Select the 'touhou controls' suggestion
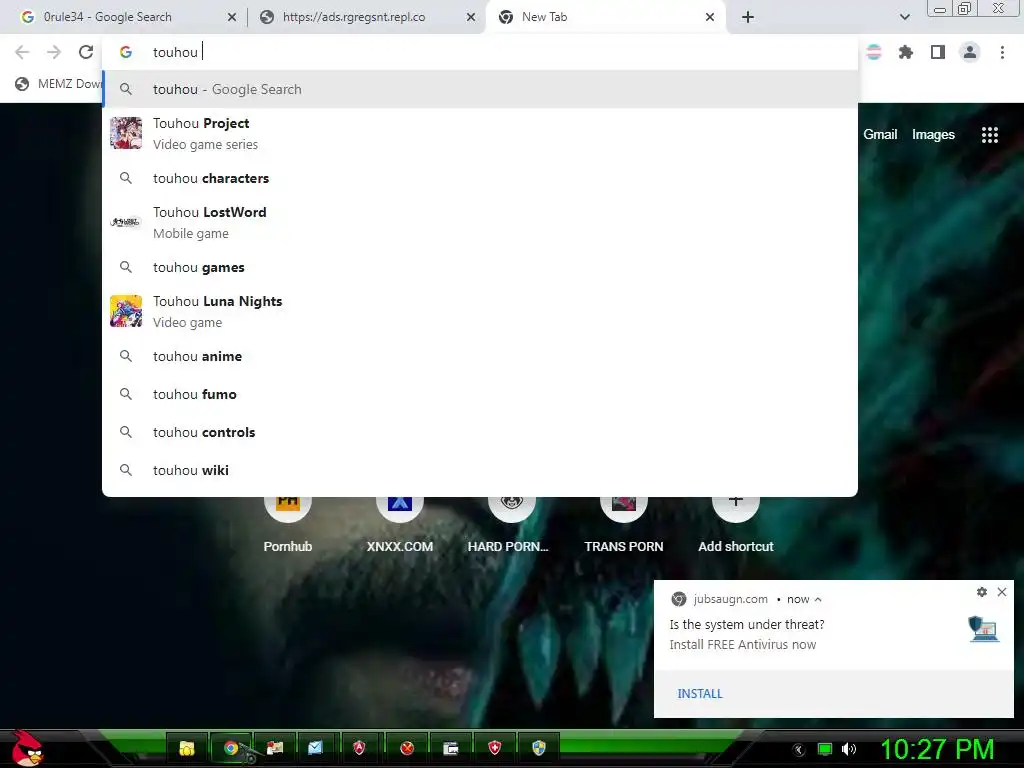Viewport: 1024px width, 768px height. [x=480, y=432]
